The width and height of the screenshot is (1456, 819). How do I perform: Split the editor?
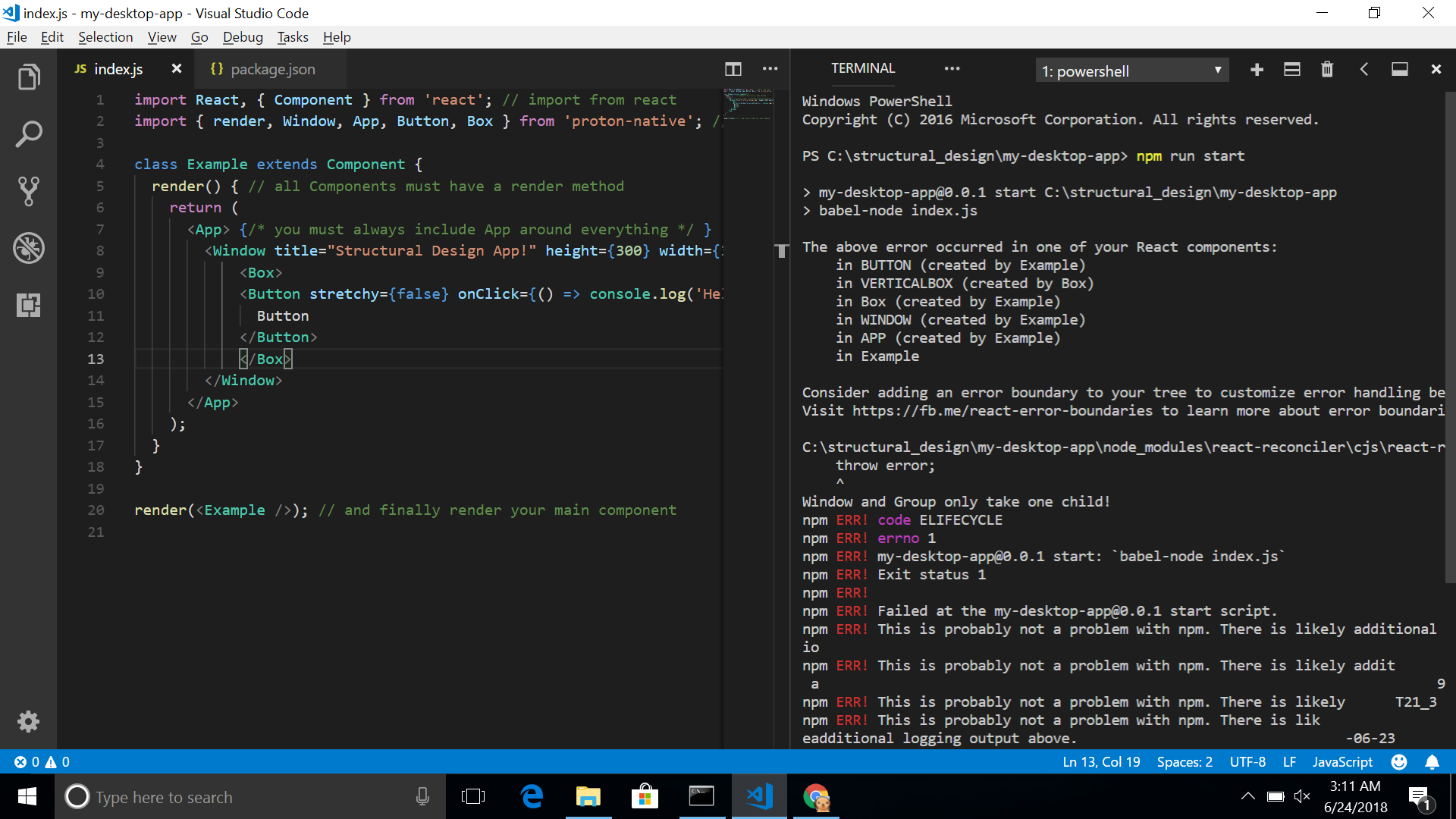click(733, 69)
